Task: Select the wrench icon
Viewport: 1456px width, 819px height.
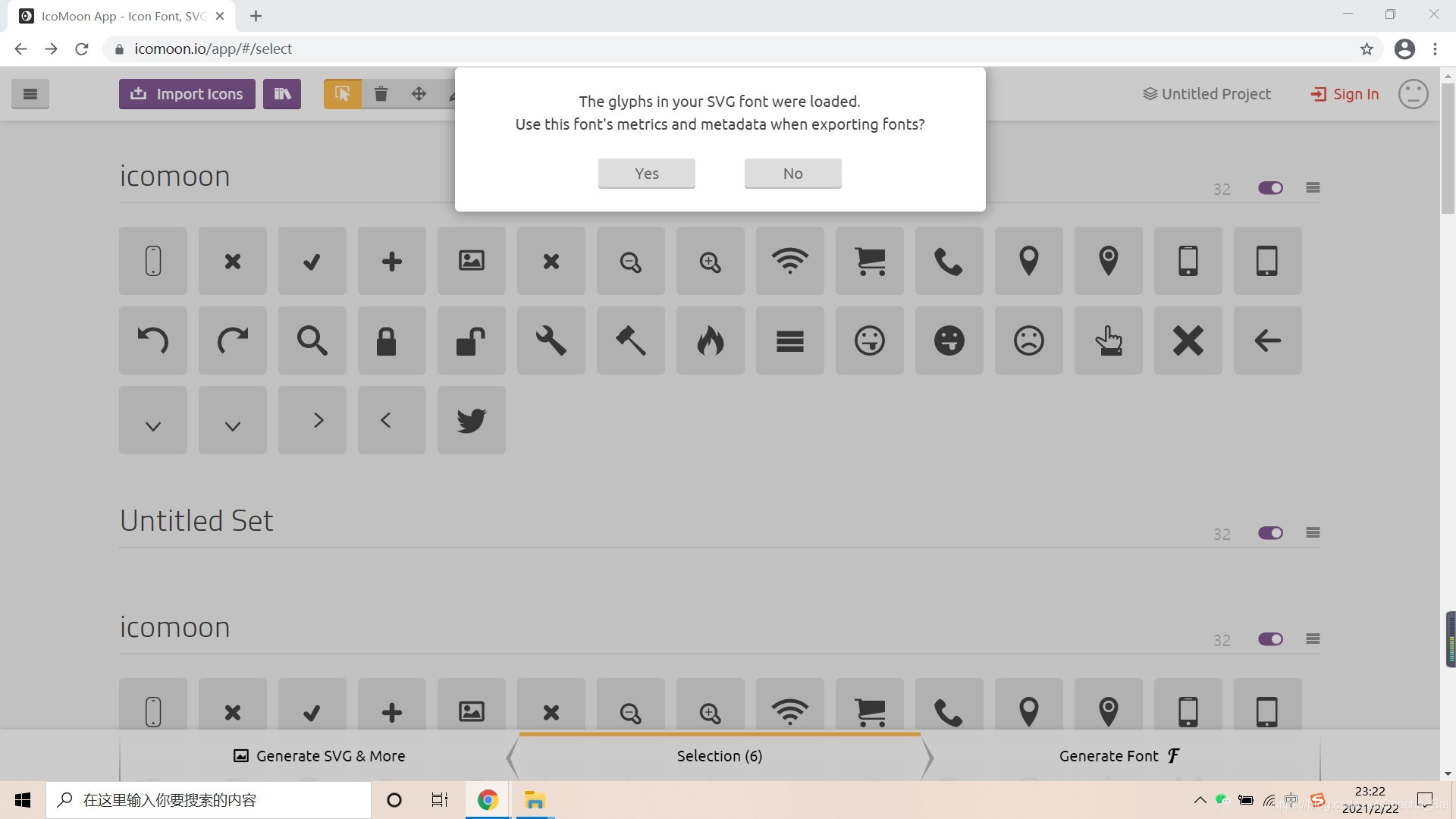Action: pyautogui.click(x=551, y=340)
